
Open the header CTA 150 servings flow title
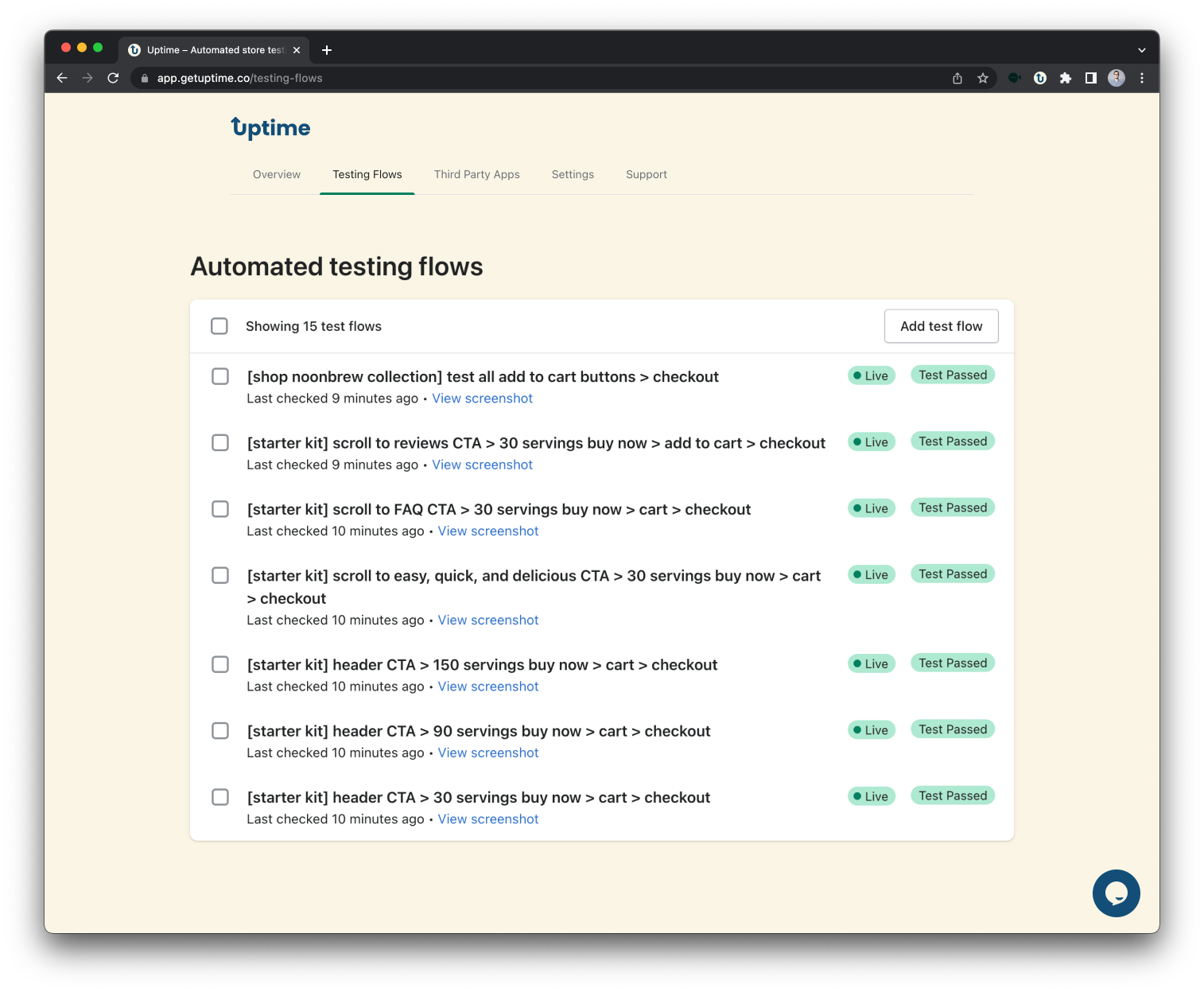point(482,665)
